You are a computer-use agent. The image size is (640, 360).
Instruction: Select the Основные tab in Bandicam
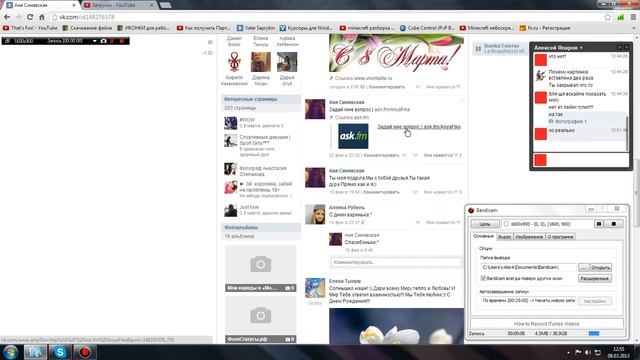pos(483,236)
